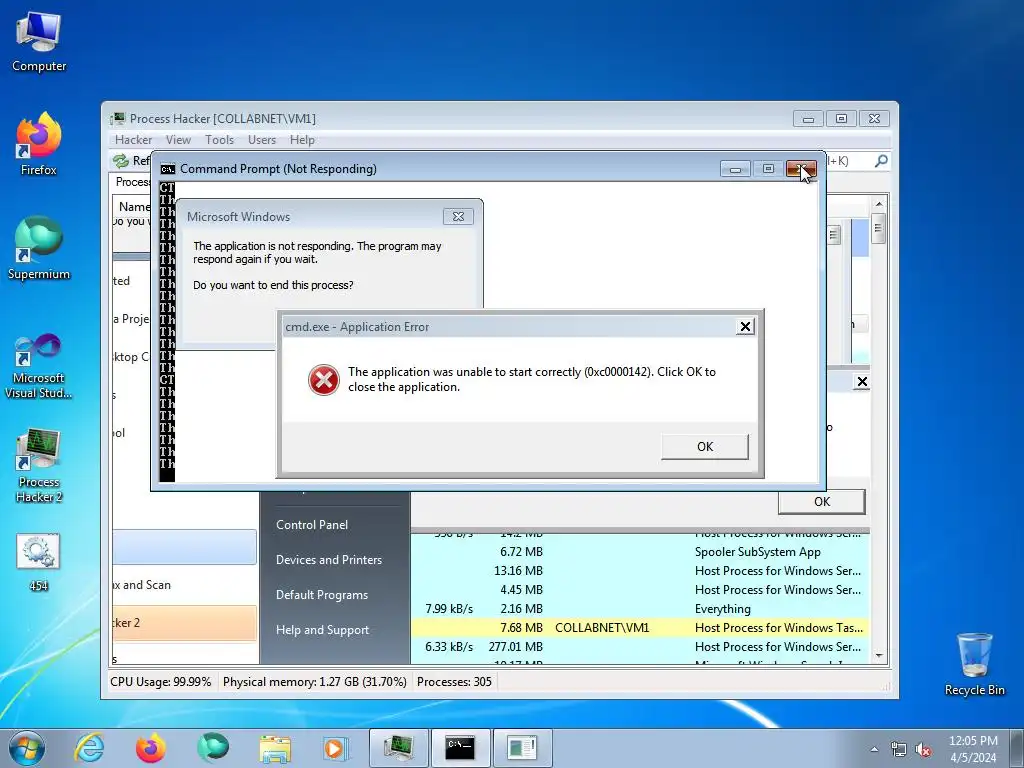Open the Tools menu in Process Hacker
1024x768 pixels.
click(x=219, y=140)
